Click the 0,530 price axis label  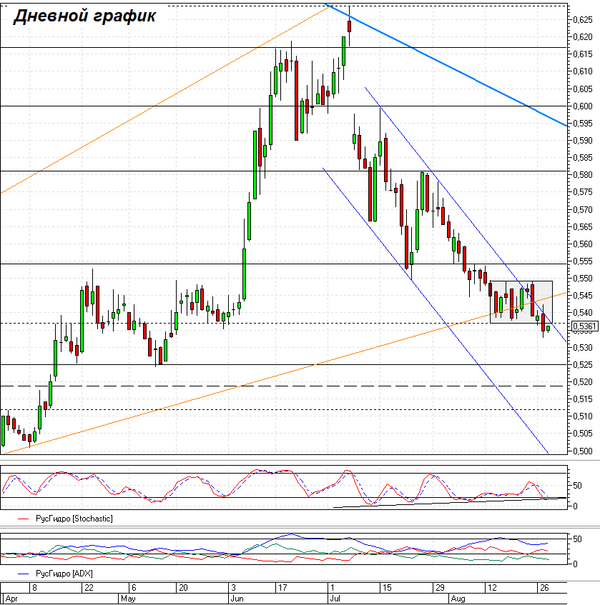click(x=582, y=347)
